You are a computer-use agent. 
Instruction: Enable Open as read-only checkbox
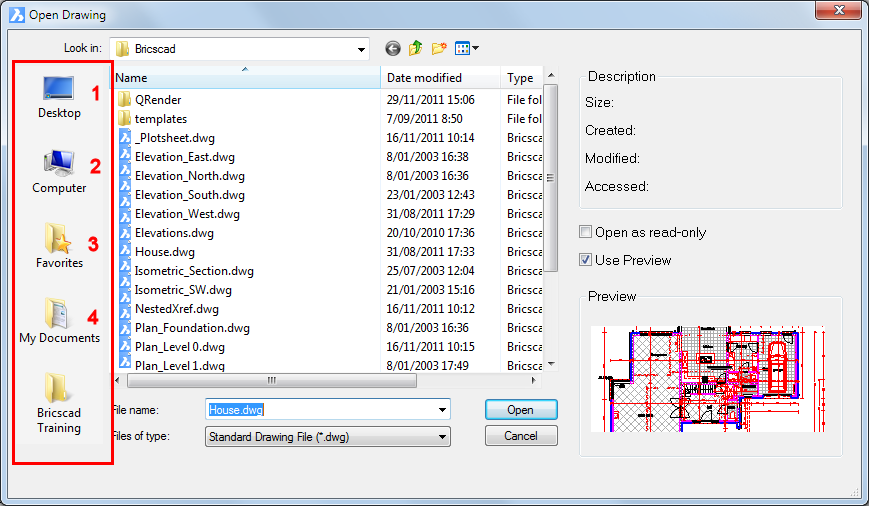click(x=585, y=232)
